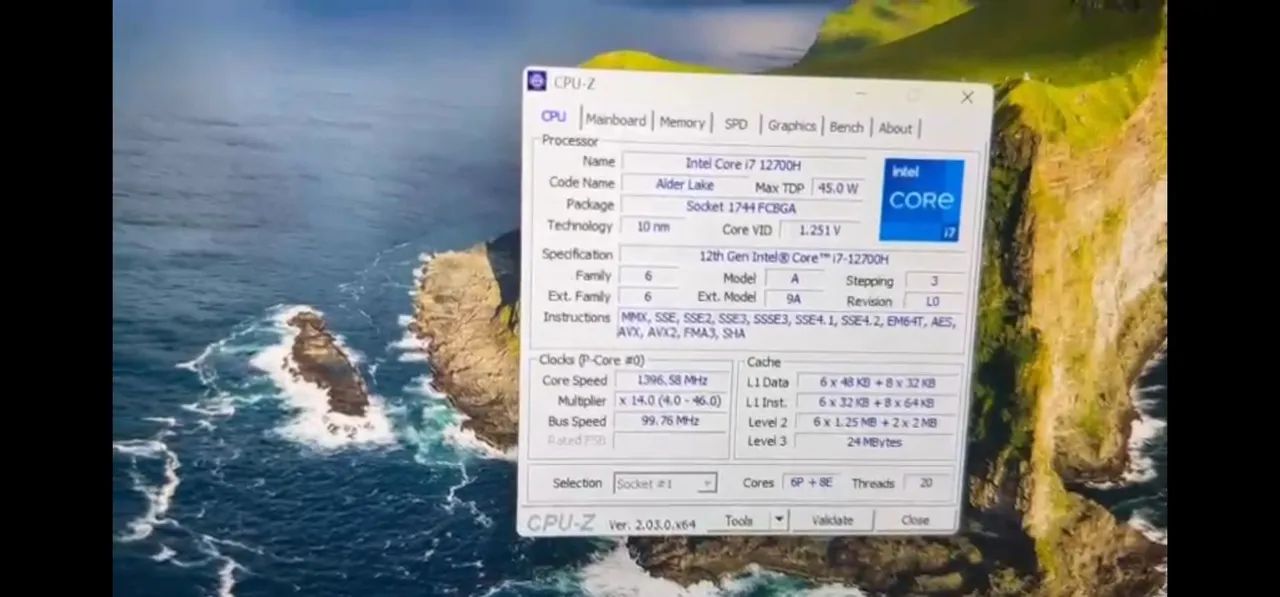Open the Graphics tab

tap(792, 125)
